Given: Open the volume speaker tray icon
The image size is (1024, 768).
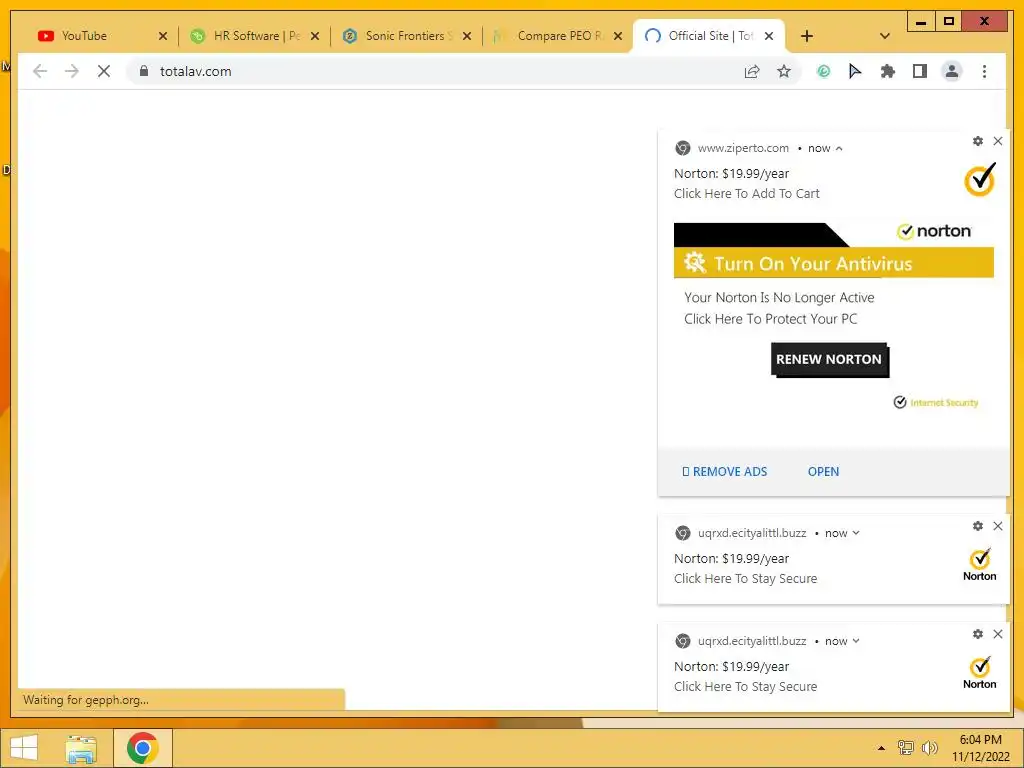Looking at the screenshot, I should click(x=929, y=748).
